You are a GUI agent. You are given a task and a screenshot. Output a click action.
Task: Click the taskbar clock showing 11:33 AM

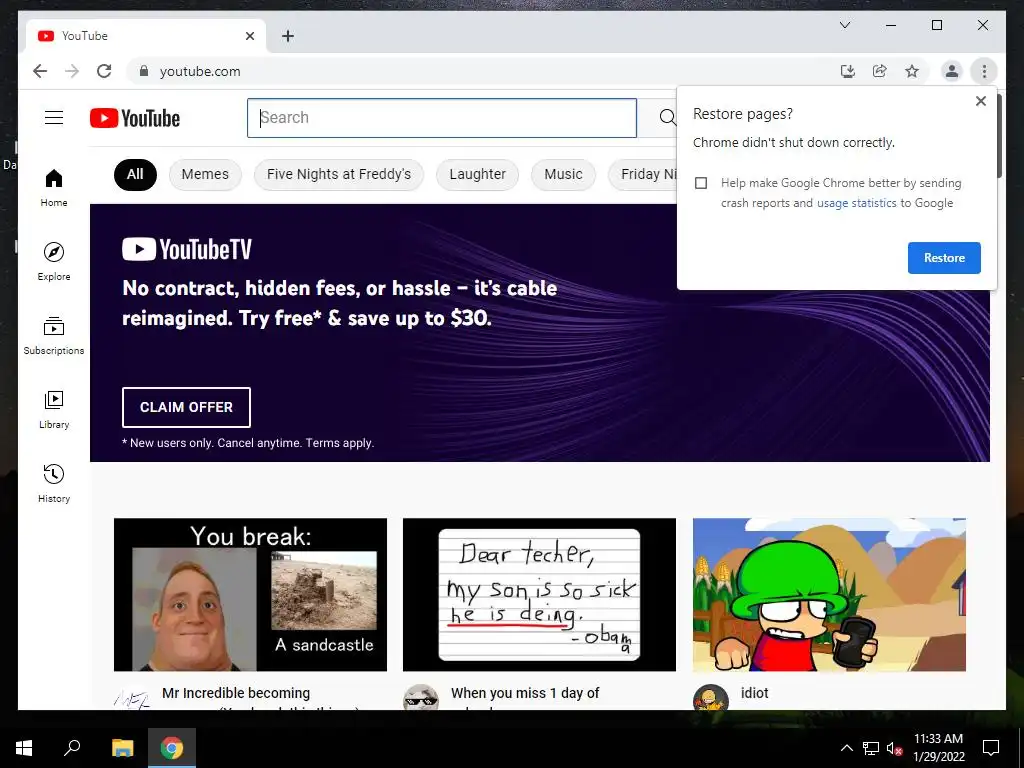[938, 748]
